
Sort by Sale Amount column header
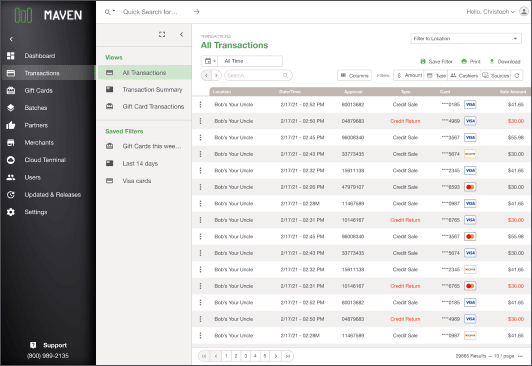(x=513, y=92)
